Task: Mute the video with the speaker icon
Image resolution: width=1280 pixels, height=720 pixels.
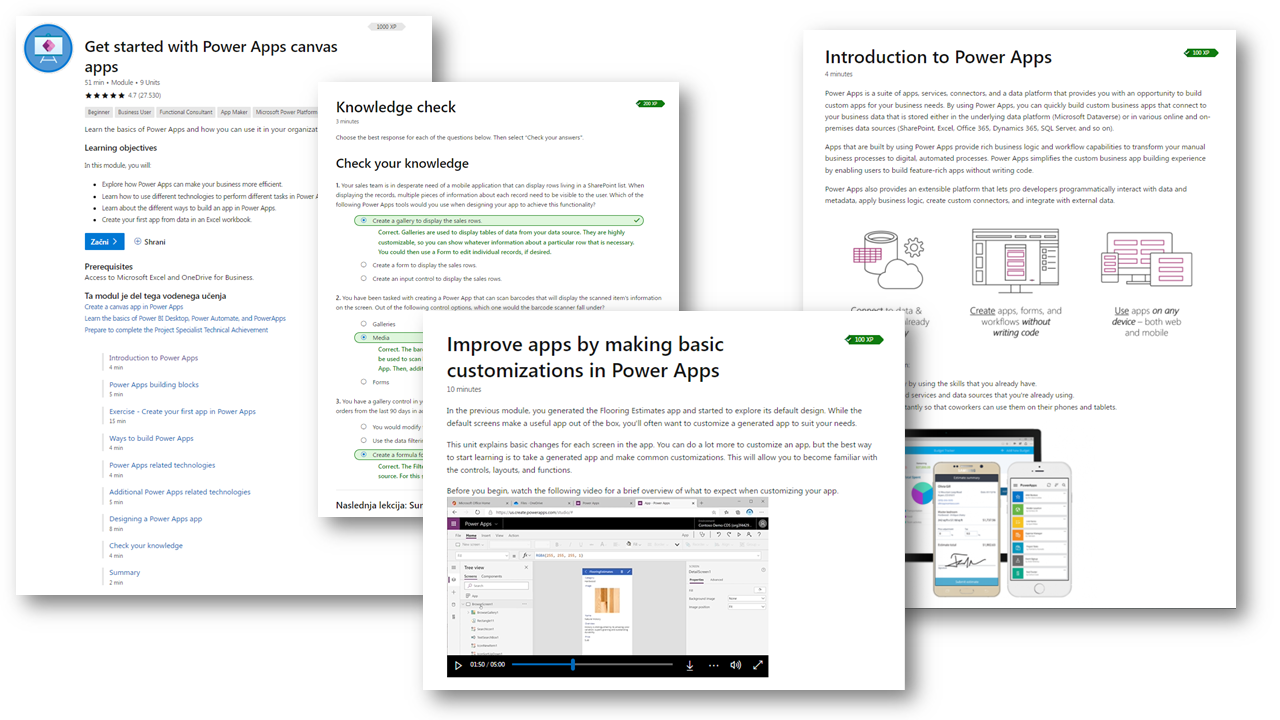Action: 736,665
